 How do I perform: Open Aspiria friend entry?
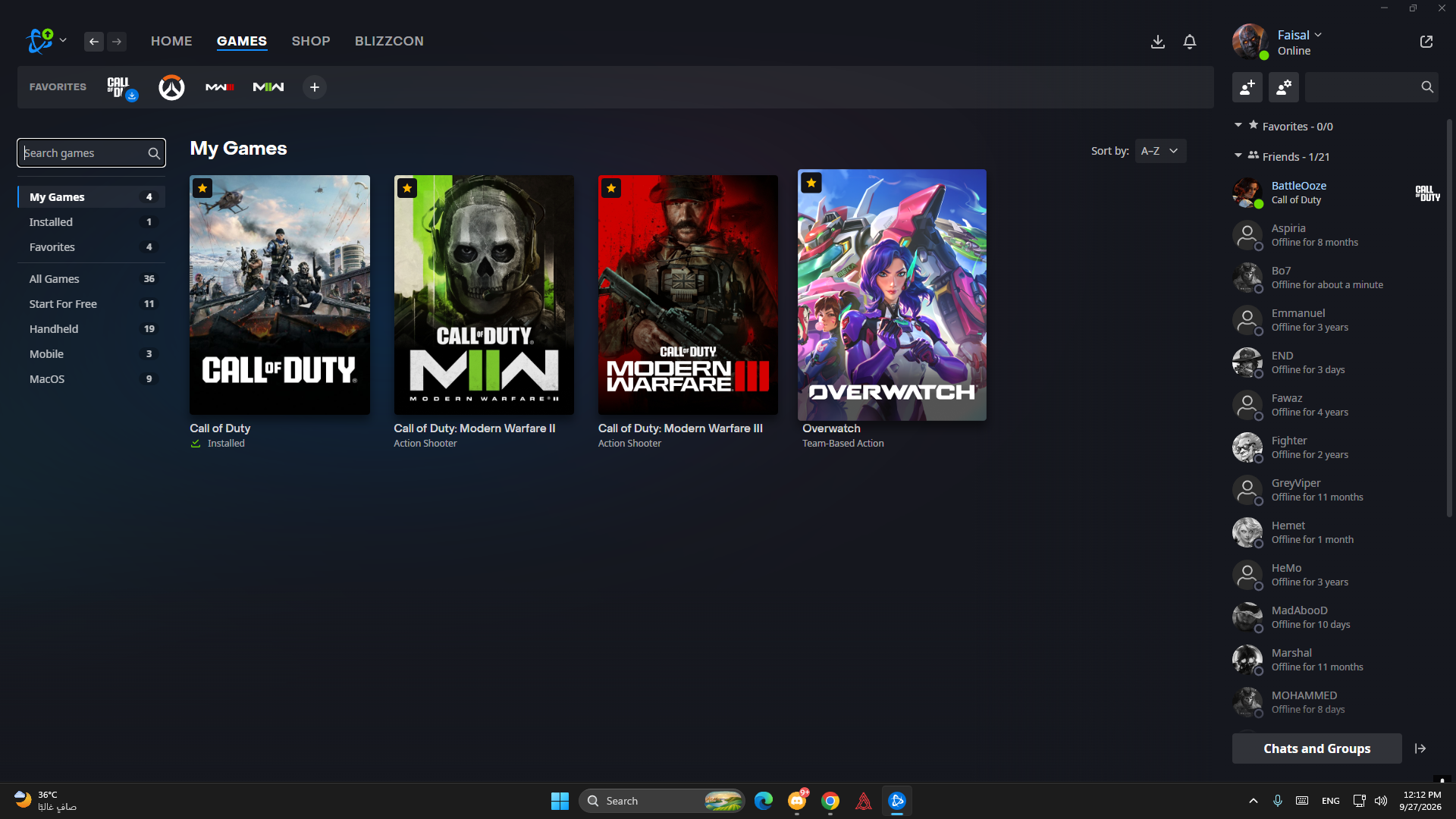click(1336, 235)
